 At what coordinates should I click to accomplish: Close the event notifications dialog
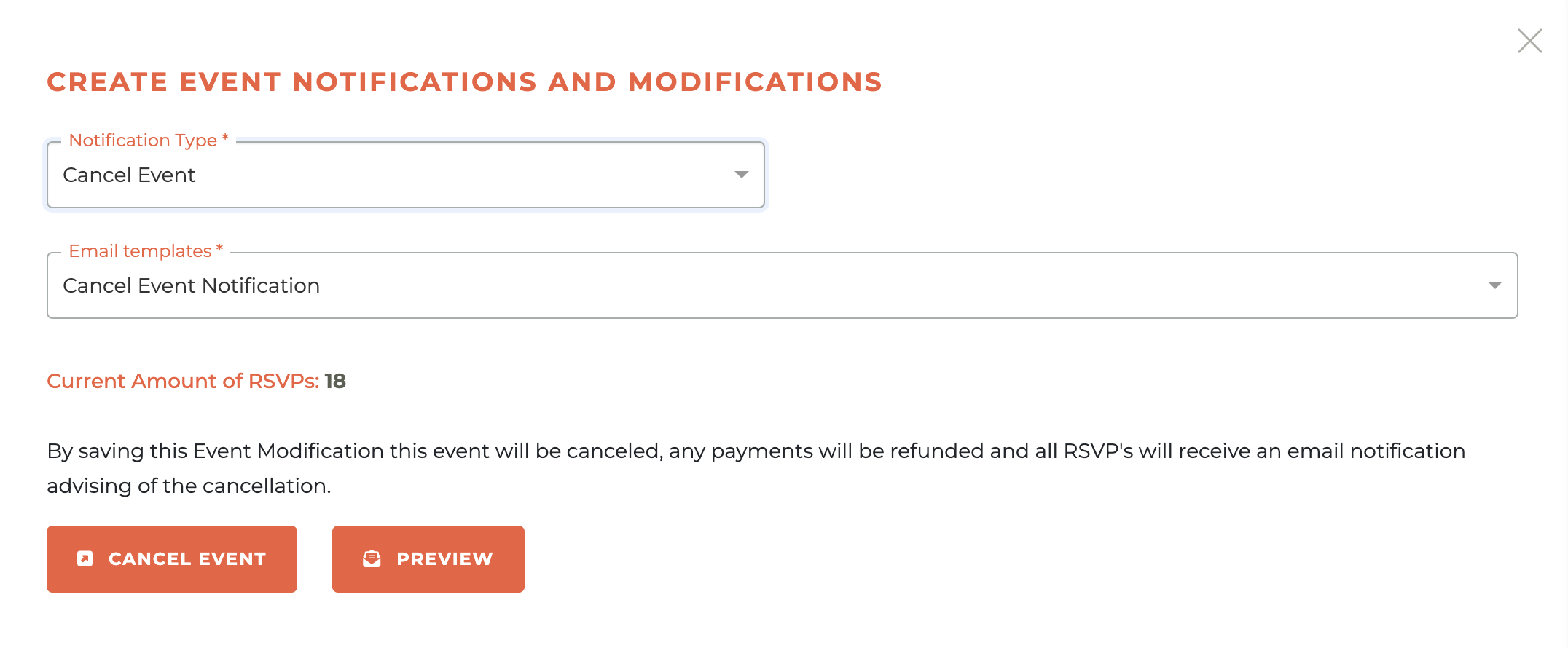tap(1529, 41)
